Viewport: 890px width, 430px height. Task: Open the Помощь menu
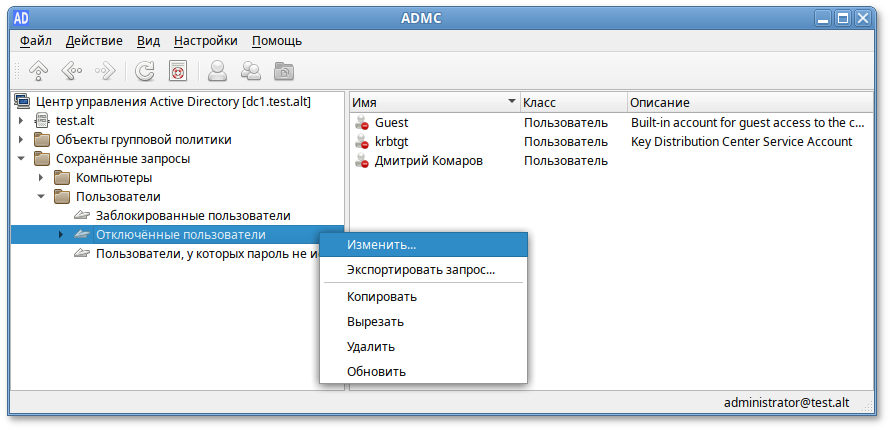276,41
